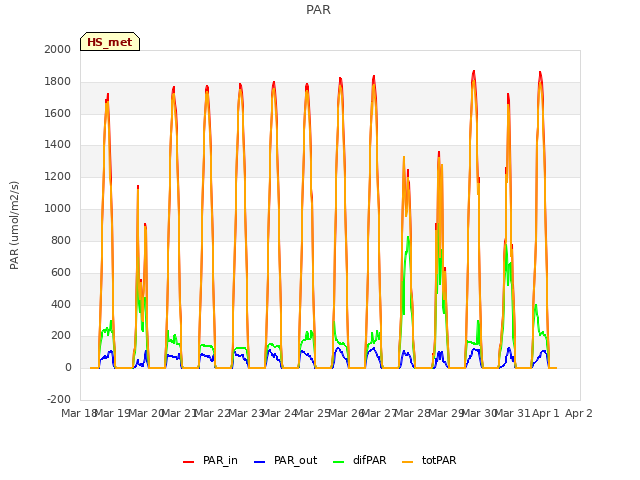Click the orange totPAR legend swatch

click(x=407, y=462)
